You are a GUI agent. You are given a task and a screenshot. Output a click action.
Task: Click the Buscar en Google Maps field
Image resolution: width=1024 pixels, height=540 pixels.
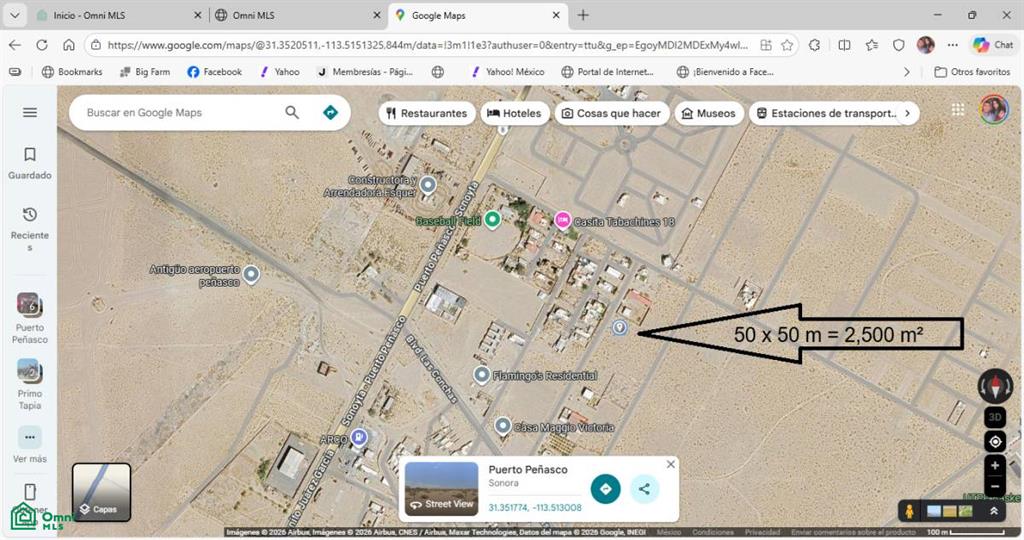point(180,112)
